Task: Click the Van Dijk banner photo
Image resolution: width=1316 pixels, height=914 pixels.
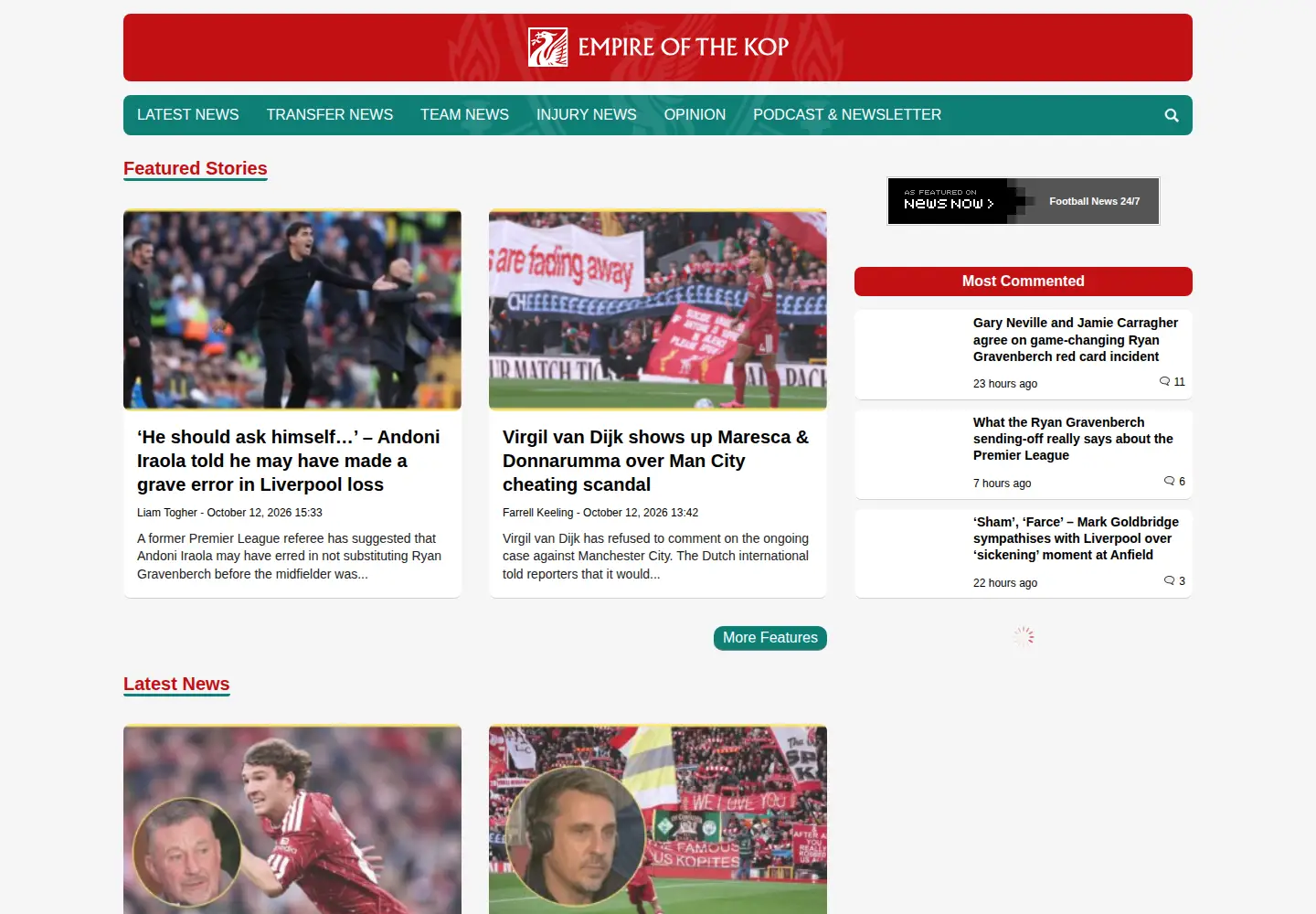Action: [x=658, y=310]
